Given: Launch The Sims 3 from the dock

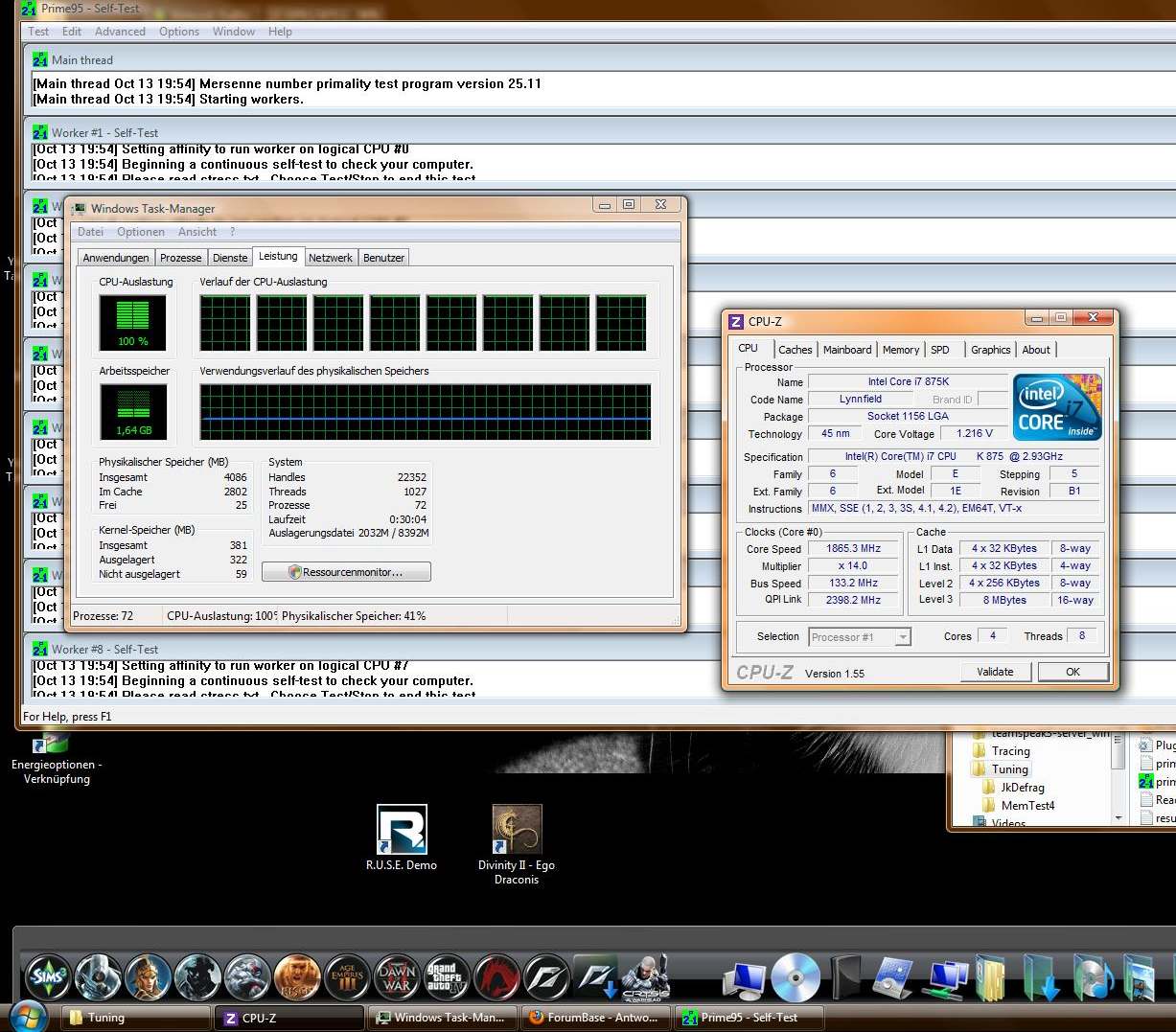Looking at the screenshot, I should coord(48,977).
